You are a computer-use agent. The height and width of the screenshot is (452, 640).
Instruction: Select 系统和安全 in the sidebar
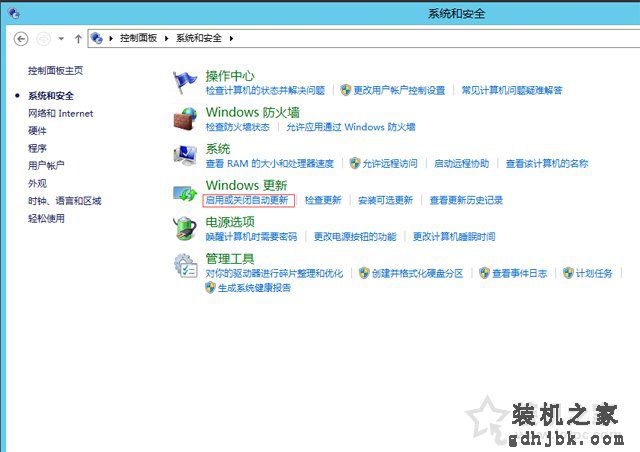pyautogui.click(x=51, y=96)
